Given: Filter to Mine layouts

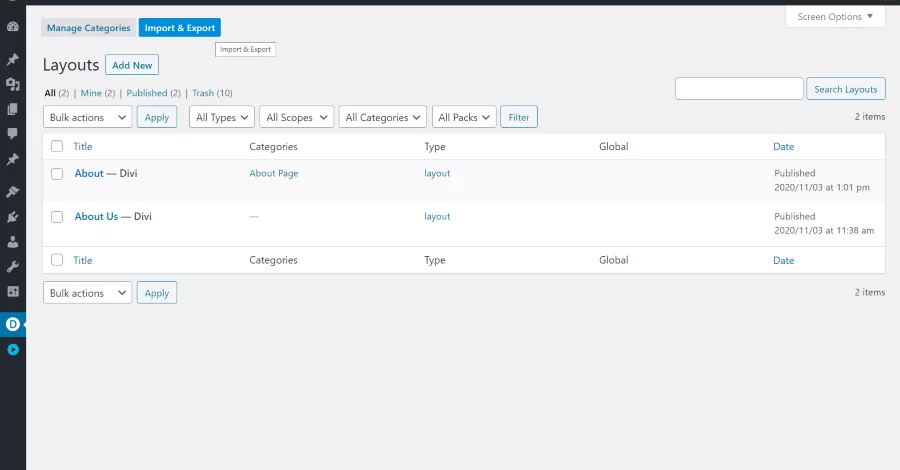Looking at the screenshot, I should pos(91,93).
